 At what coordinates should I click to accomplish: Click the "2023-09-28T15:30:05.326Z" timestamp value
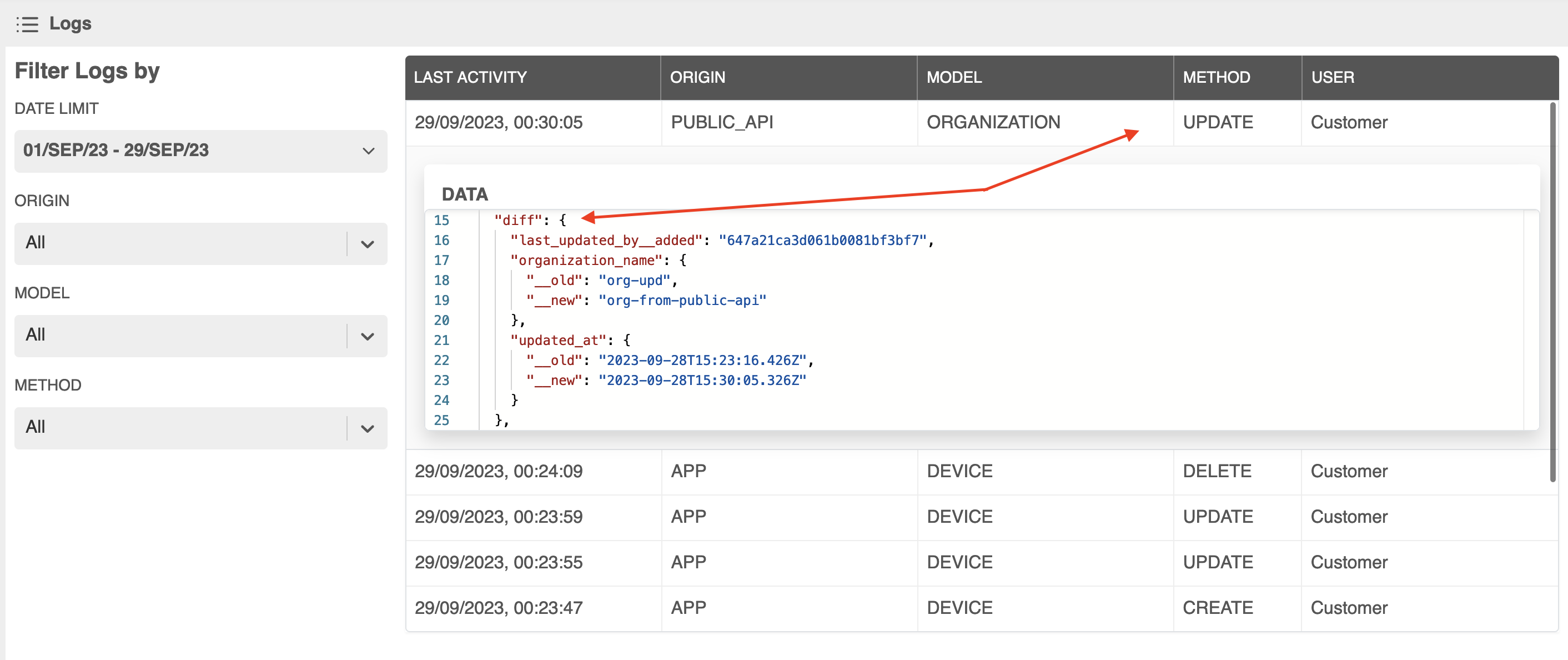[702, 381]
